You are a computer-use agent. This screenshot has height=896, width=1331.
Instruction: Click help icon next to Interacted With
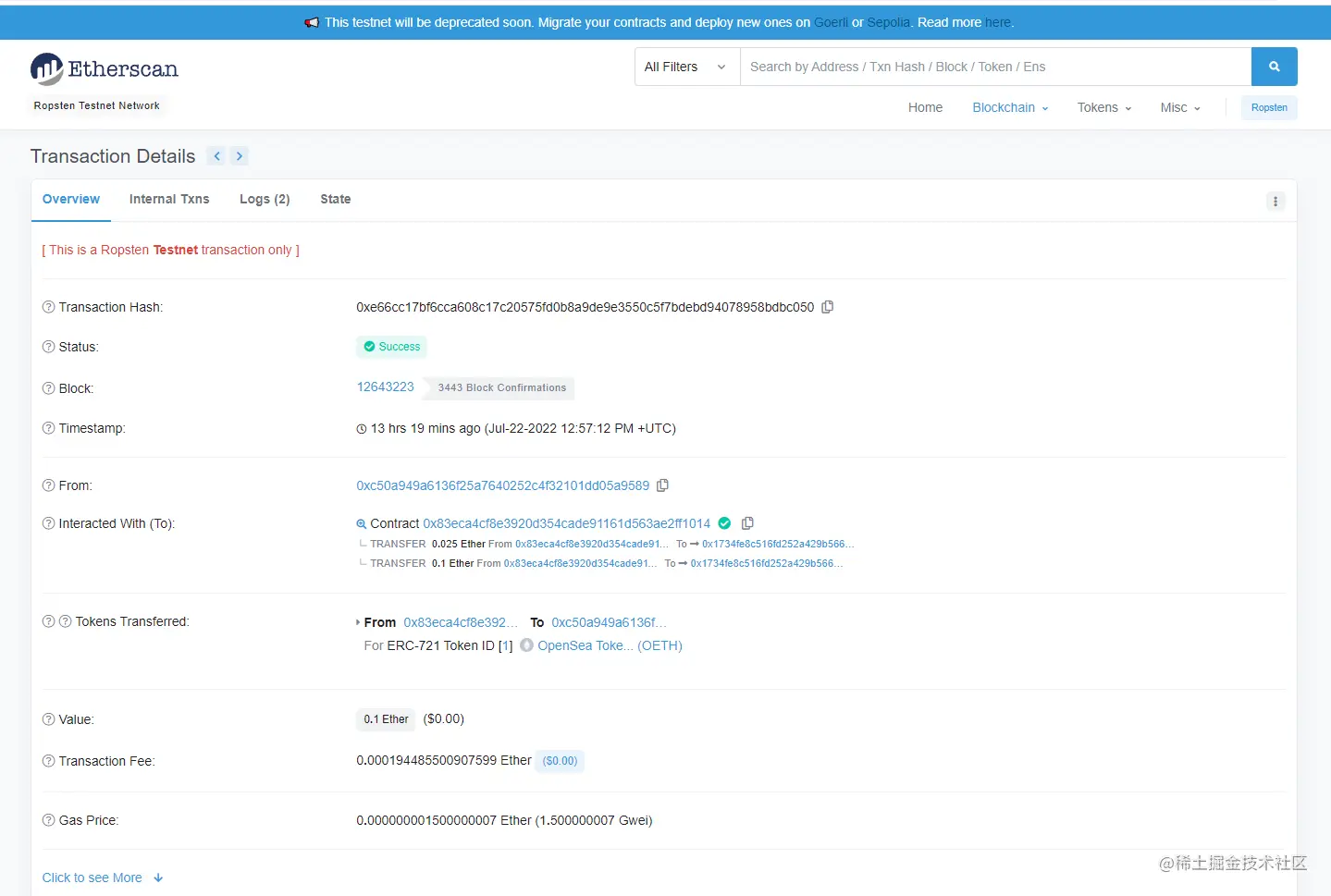tap(49, 523)
